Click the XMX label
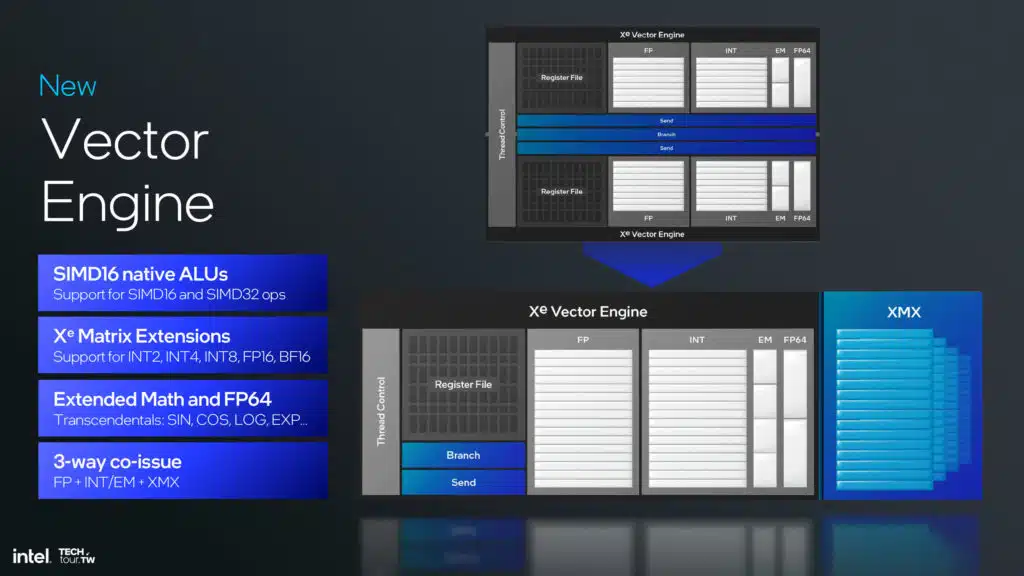1024x576 pixels. point(904,312)
